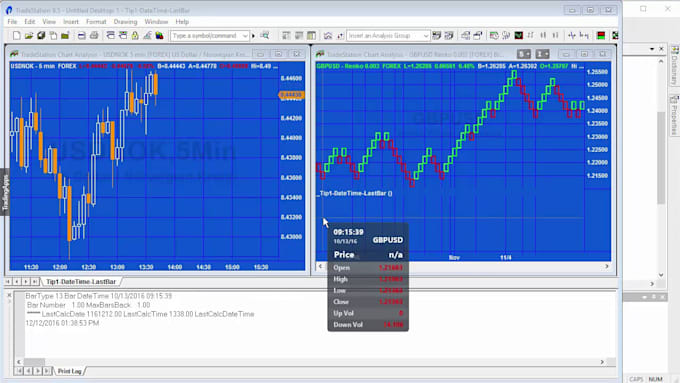Click the second icon right of Analysis Group box
The image size is (680, 383).
(x=449, y=36)
